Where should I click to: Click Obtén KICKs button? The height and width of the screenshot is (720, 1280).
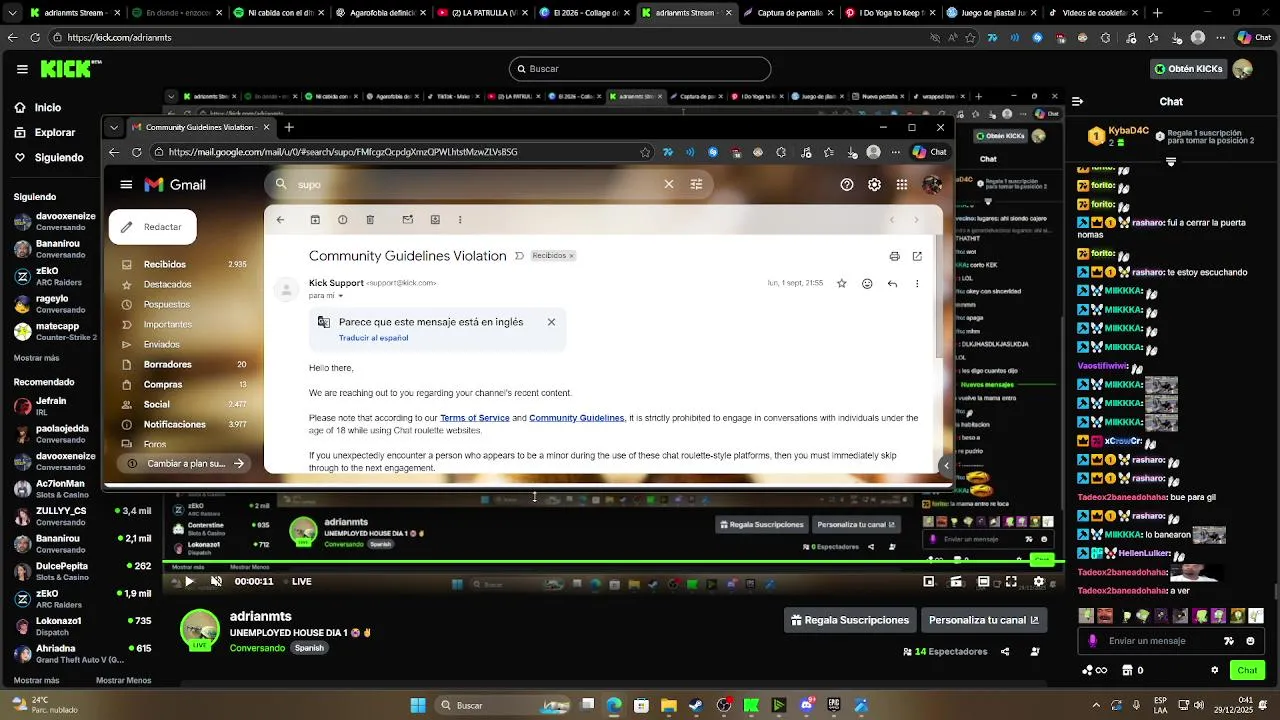1188,69
